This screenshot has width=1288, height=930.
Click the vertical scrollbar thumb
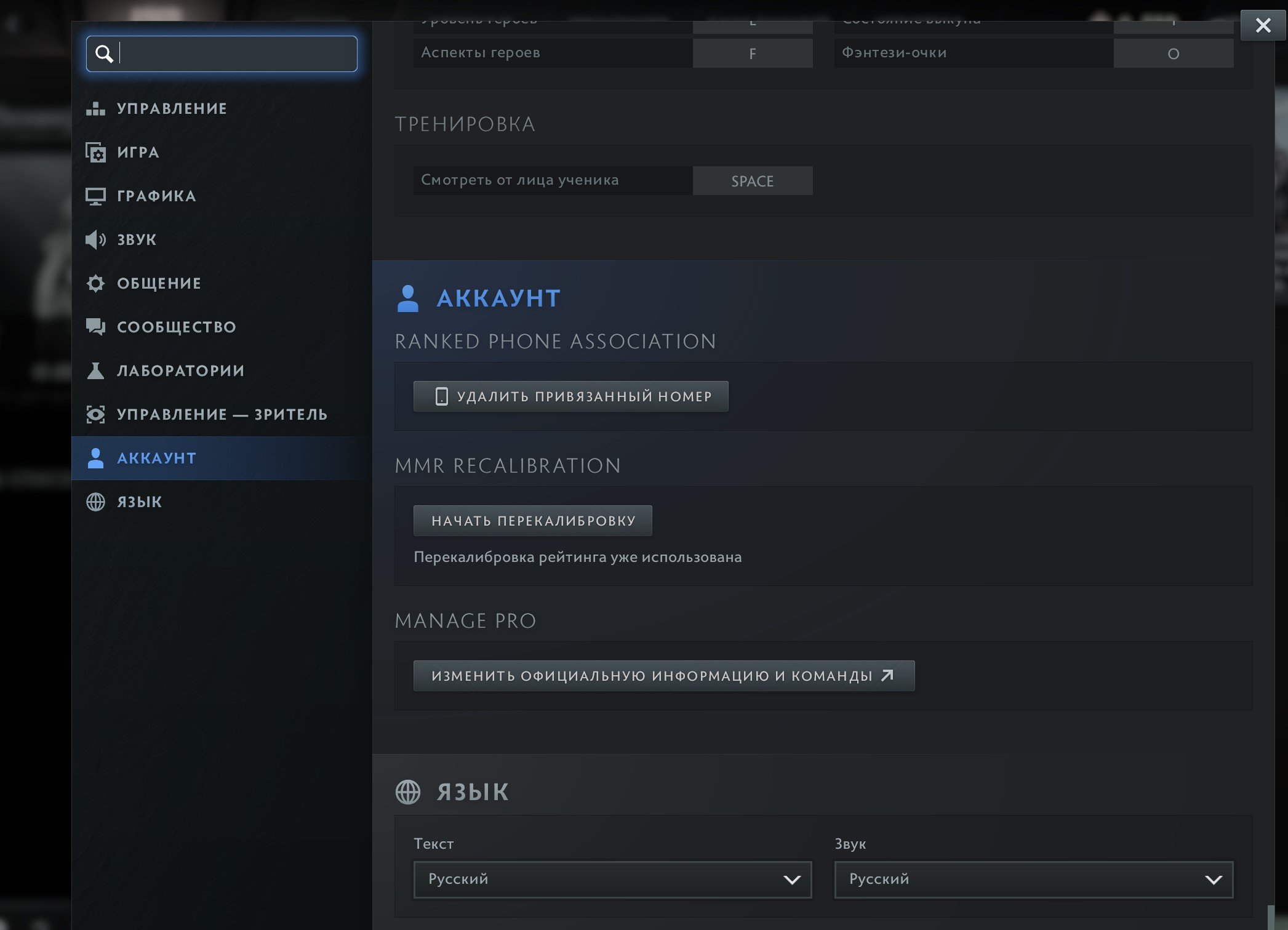1271,917
